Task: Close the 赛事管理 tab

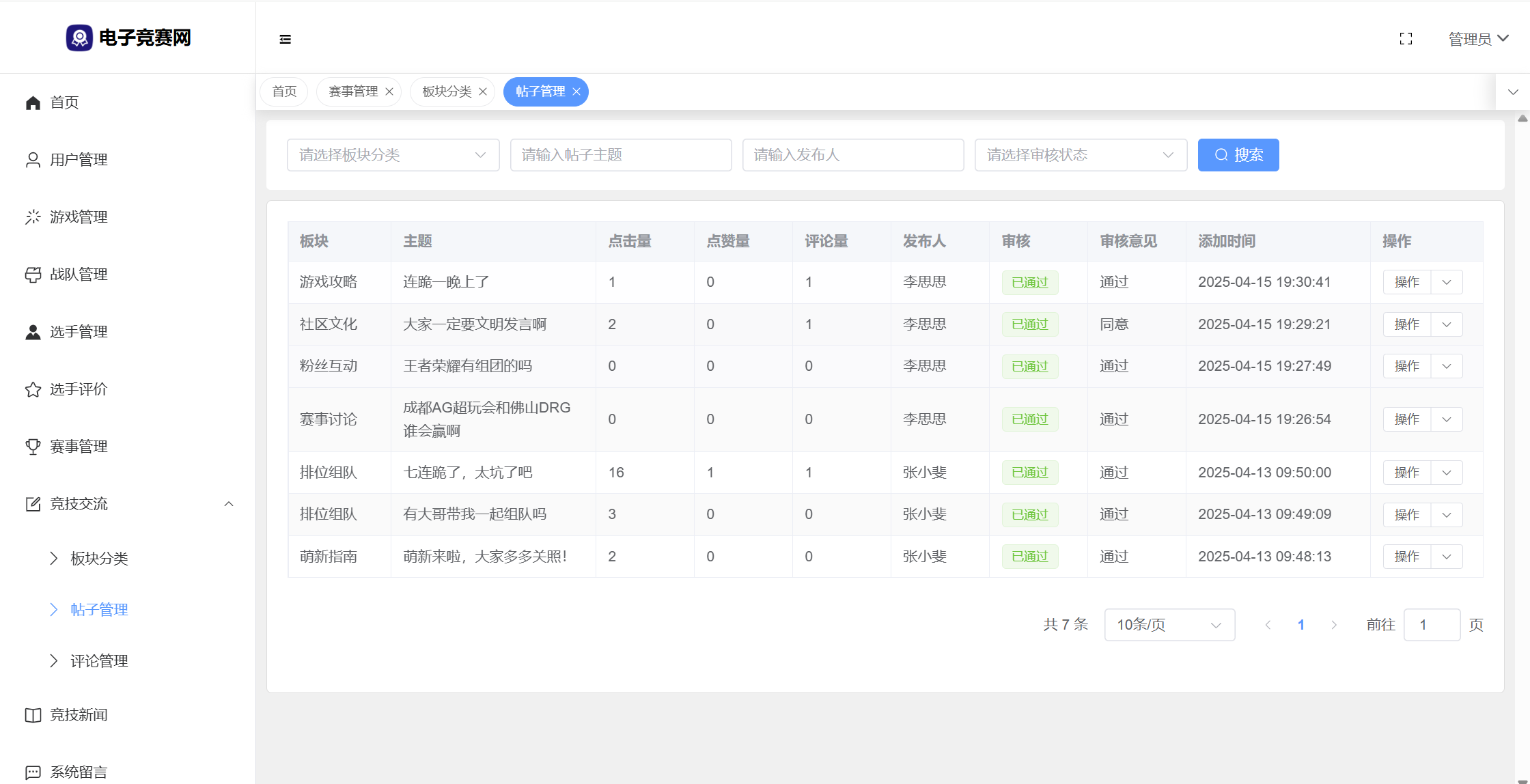Action: point(389,92)
